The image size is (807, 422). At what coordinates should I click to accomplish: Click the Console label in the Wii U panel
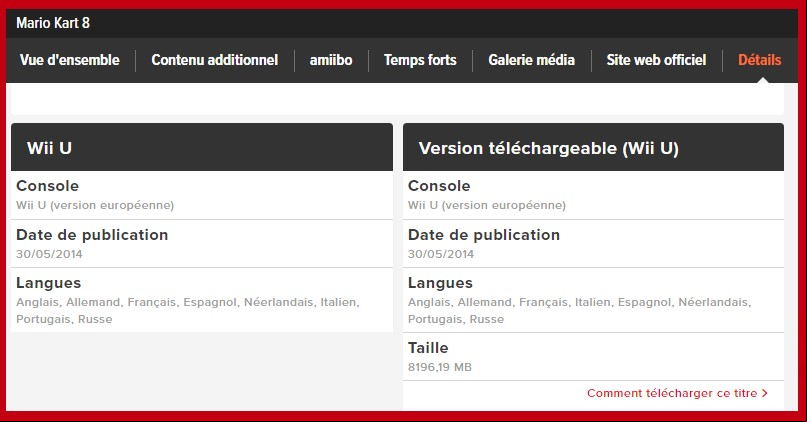pyautogui.click(x=47, y=186)
